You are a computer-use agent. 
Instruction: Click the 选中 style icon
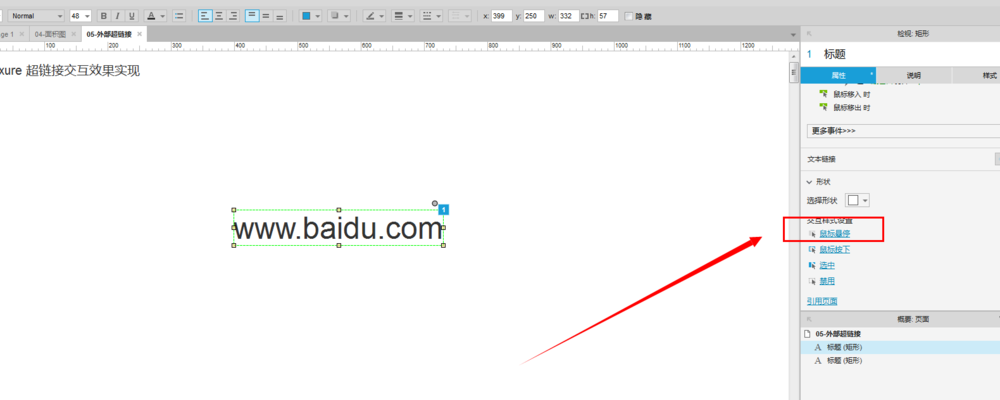pos(812,265)
